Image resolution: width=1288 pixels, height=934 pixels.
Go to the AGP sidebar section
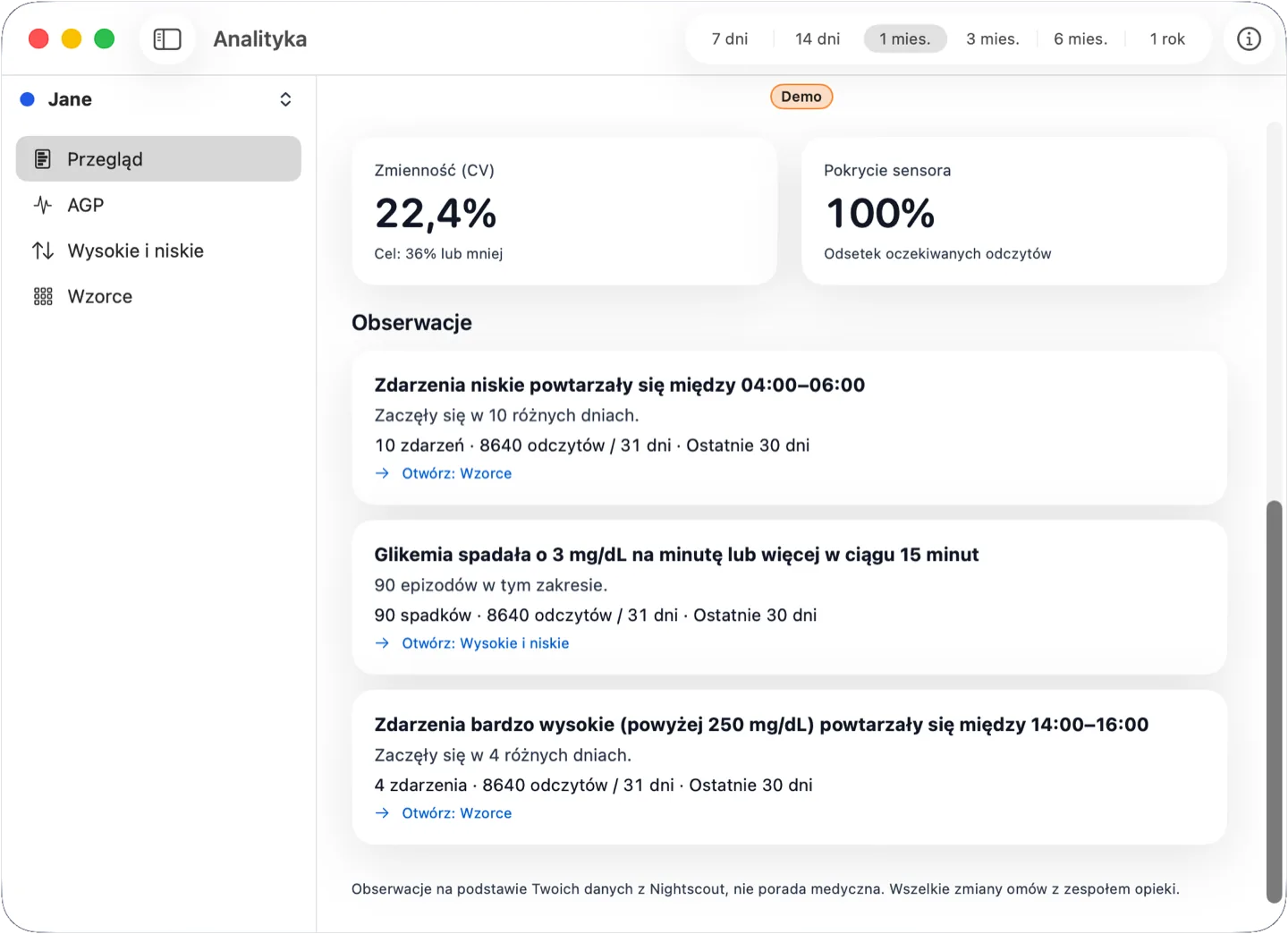point(158,205)
